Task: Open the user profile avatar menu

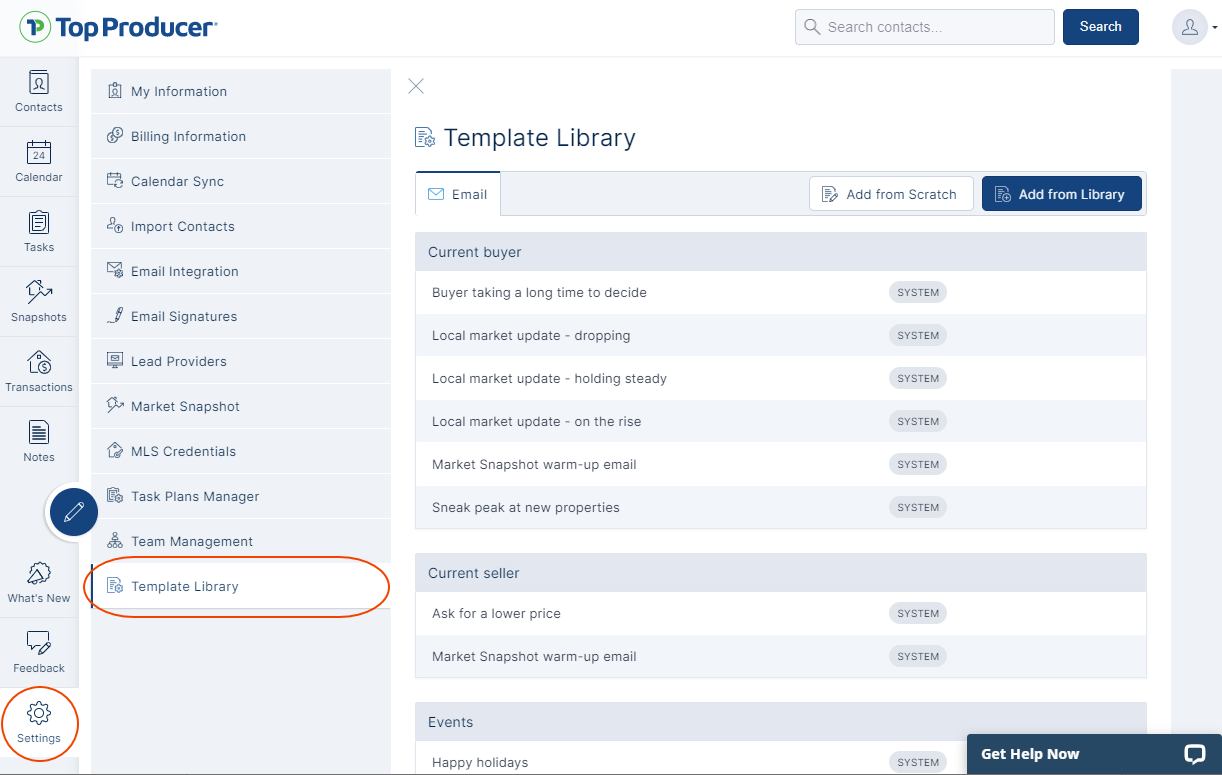Action: [x=1190, y=27]
